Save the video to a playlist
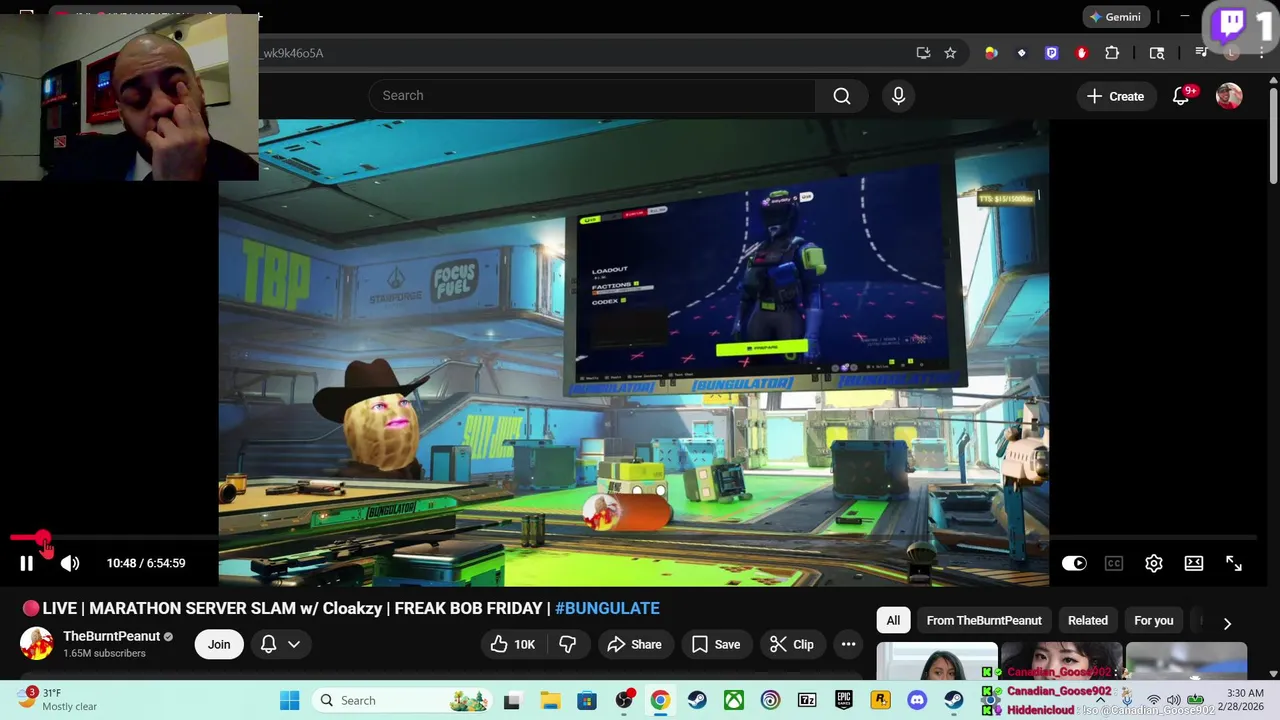The image size is (1280, 720). click(x=716, y=644)
